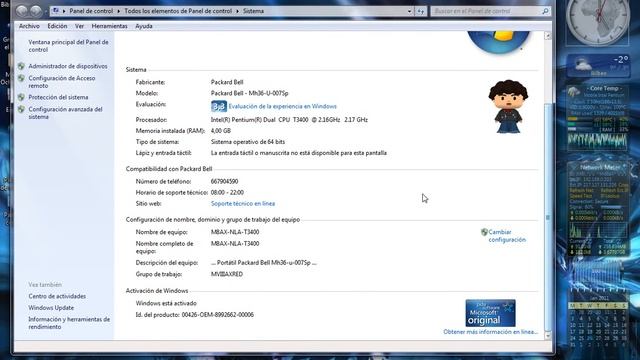640x360 pixels.
Task: Click Todos los elementos de Panel de control breadcrumb
Action: point(178,11)
